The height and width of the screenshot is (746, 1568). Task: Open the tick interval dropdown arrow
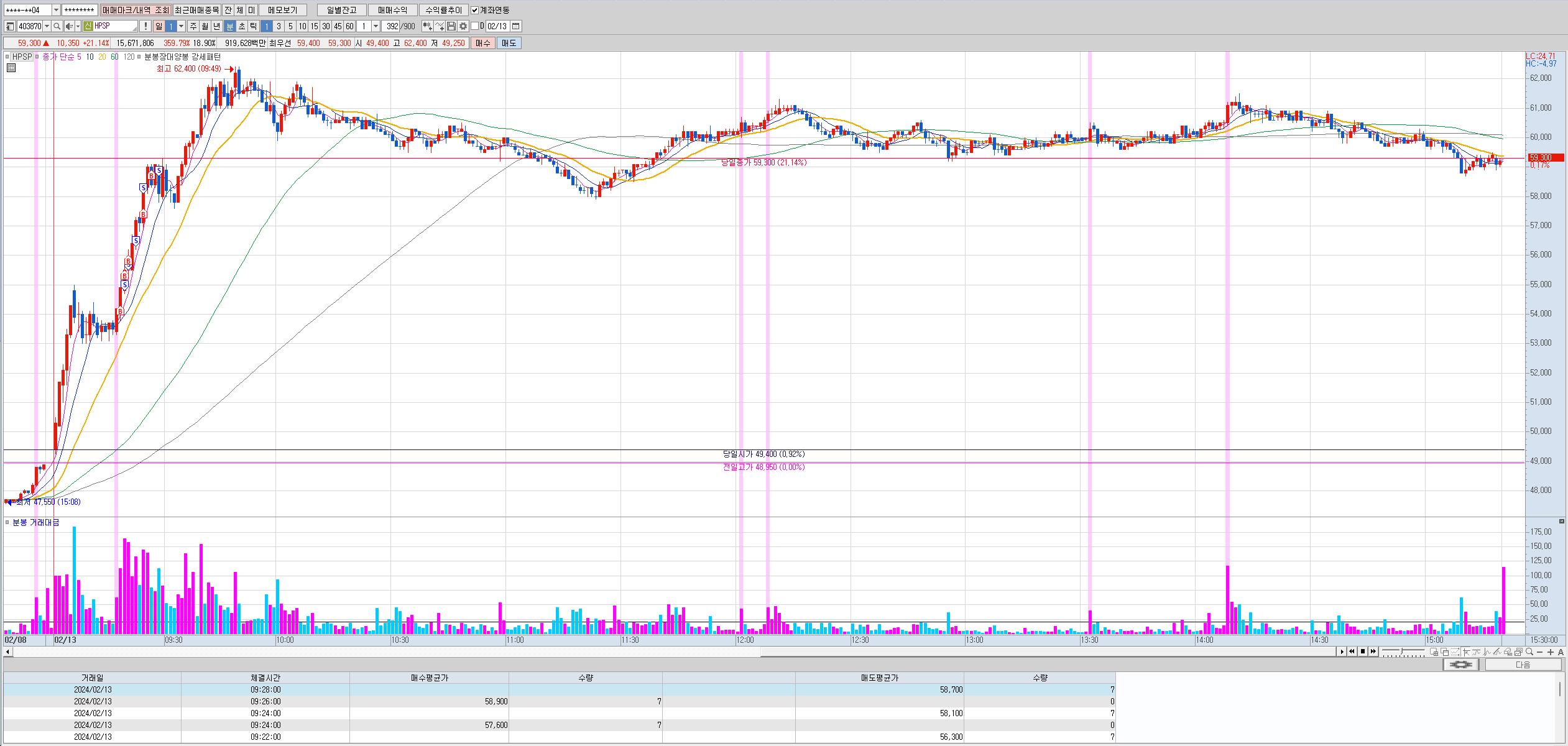tap(376, 26)
